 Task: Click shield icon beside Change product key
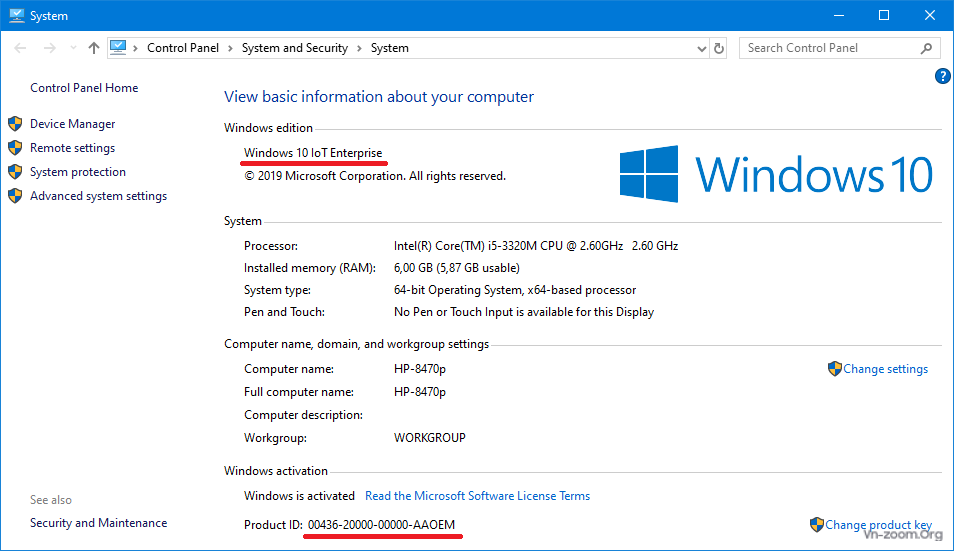[x=816, y=524]
